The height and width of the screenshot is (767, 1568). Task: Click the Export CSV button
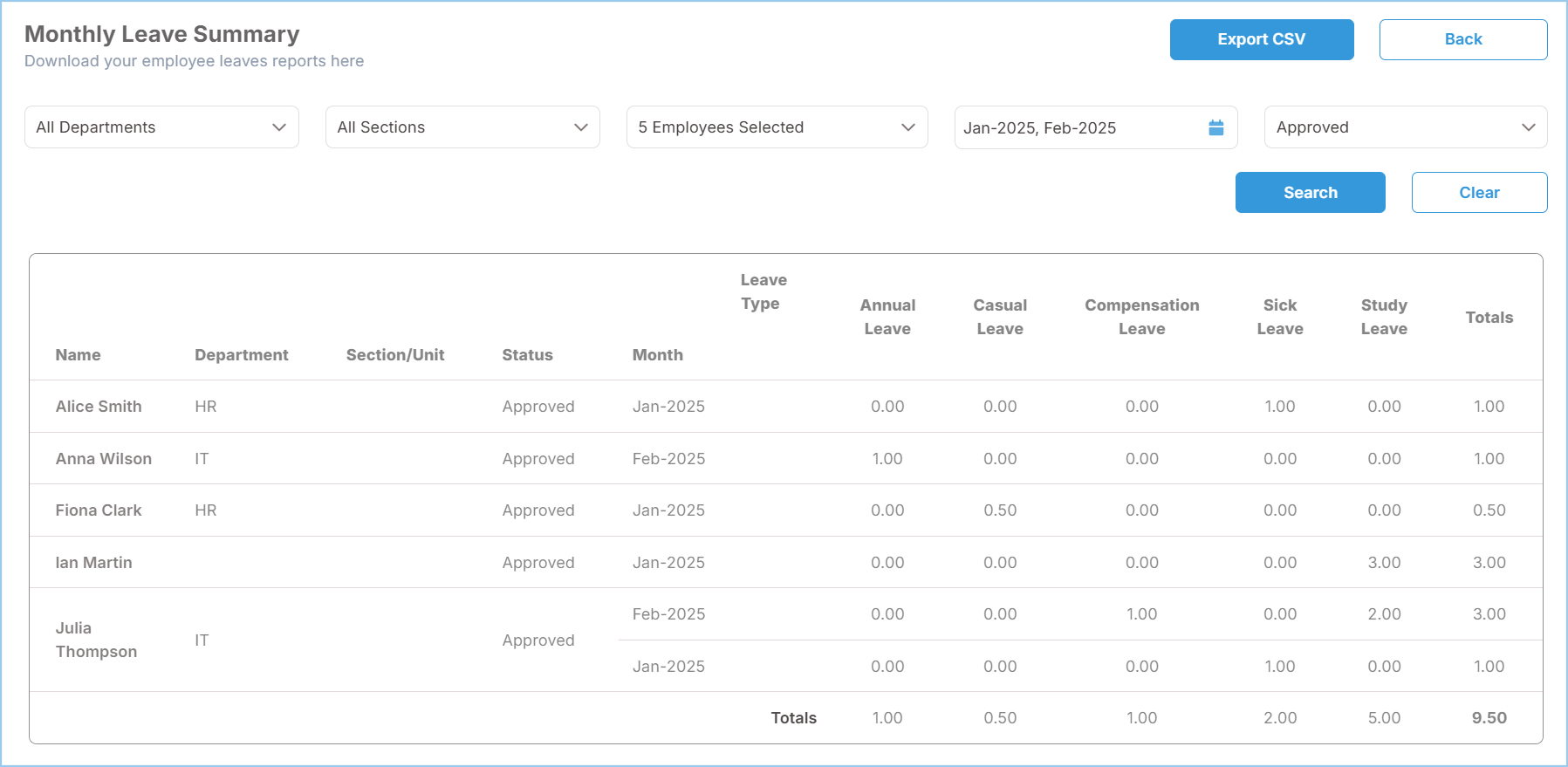1261,39
